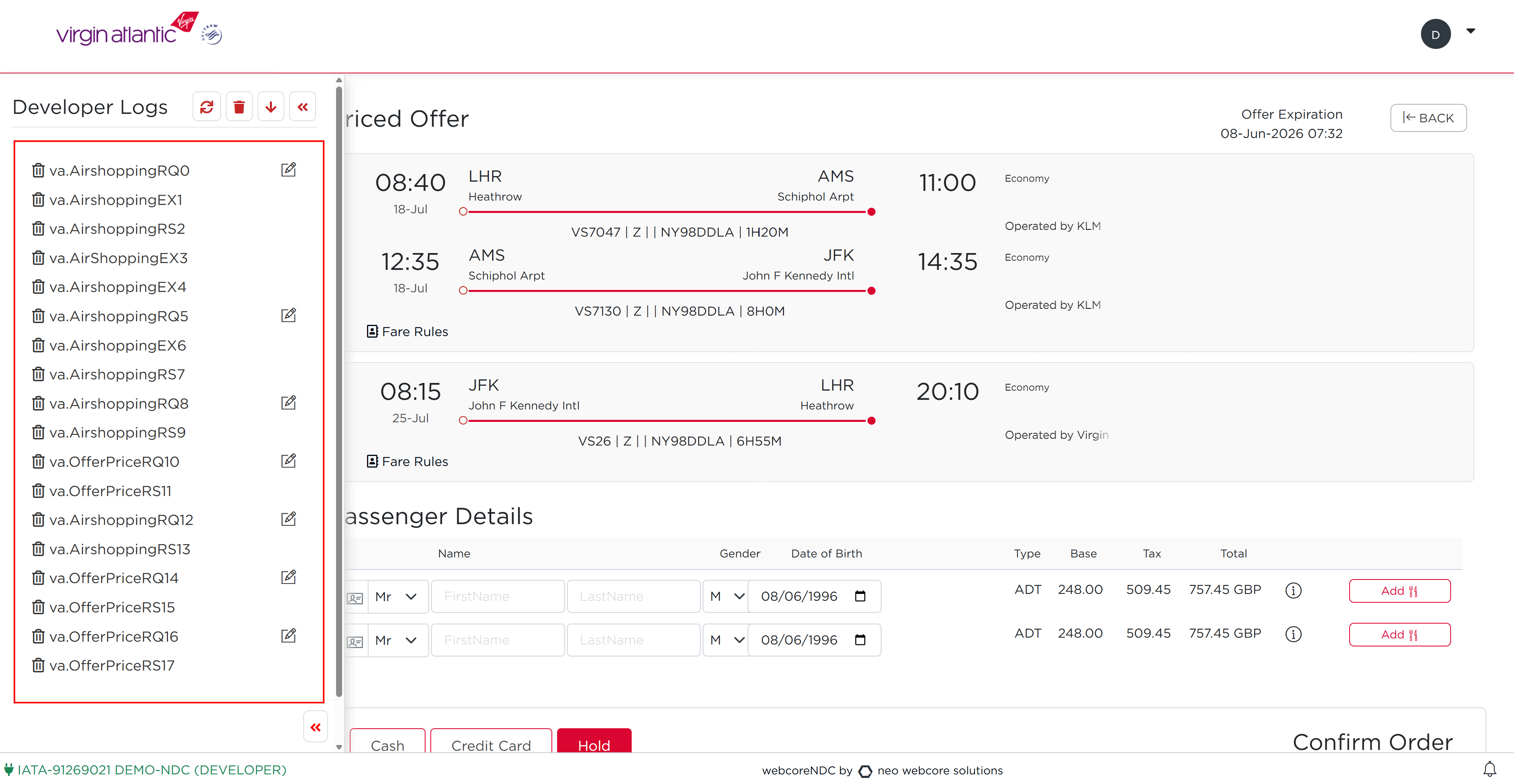The image size is (1514, 784).
Task: Edit the va.AirshoppingRQ12 request
Action: click(x=289, y=520)
